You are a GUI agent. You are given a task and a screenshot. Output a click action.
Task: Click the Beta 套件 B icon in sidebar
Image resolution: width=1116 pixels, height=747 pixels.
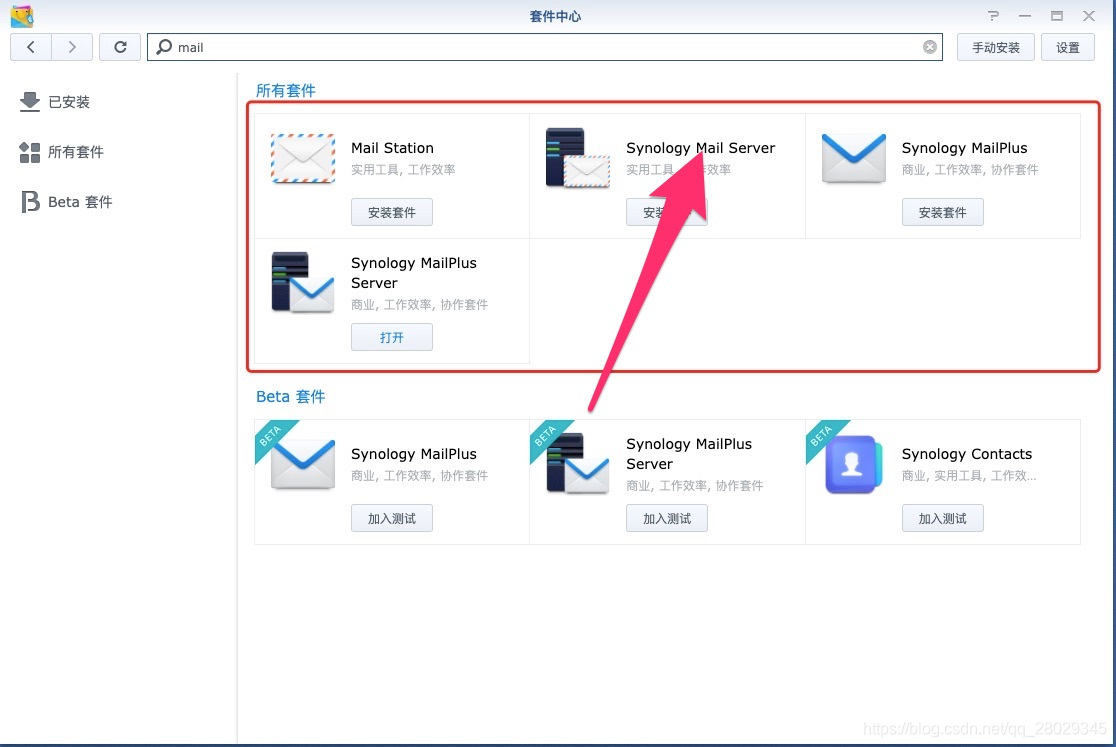(30, 201)
